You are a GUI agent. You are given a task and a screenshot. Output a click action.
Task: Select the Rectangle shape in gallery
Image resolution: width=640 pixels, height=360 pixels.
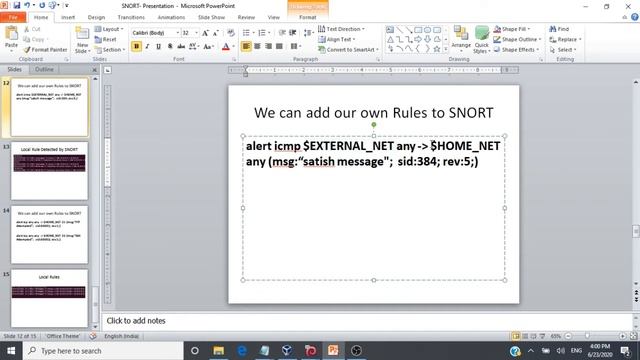pyautogui.click(x=418, y=30)
